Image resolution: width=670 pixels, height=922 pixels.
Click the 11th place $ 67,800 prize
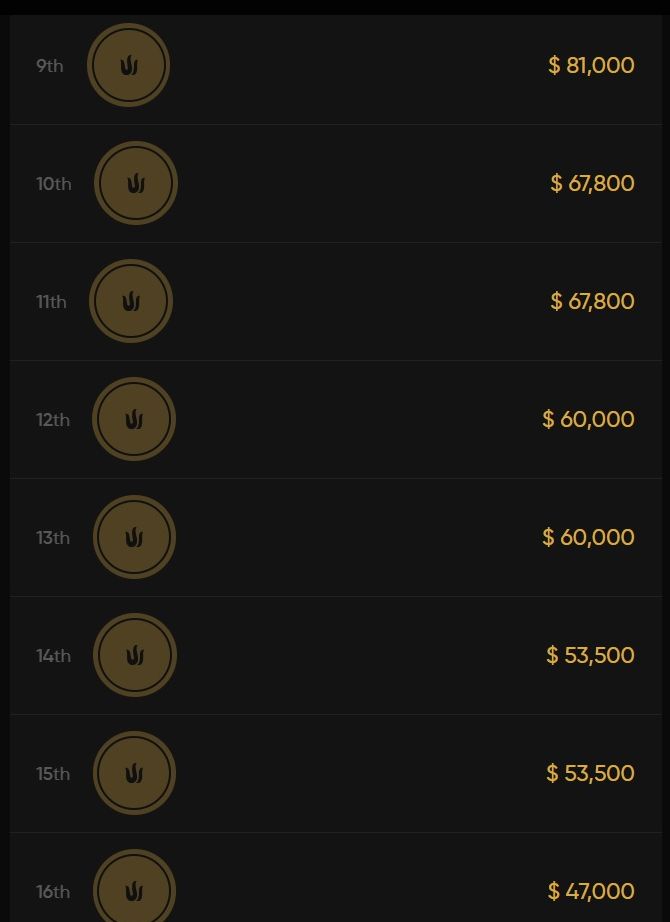[x=592, y=302]
